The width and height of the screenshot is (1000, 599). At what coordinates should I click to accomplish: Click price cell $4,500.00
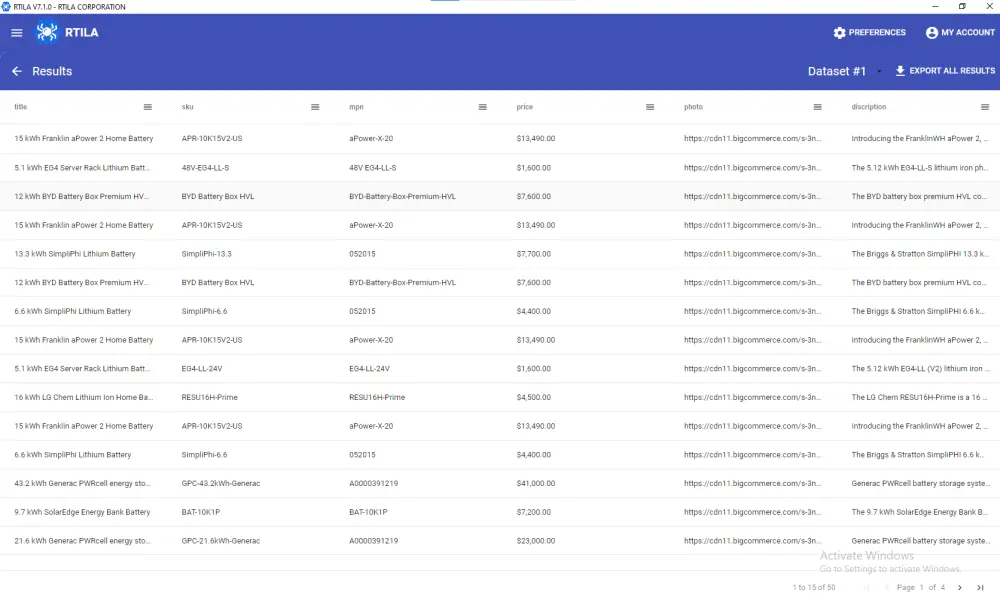click(x=534, y=397)
